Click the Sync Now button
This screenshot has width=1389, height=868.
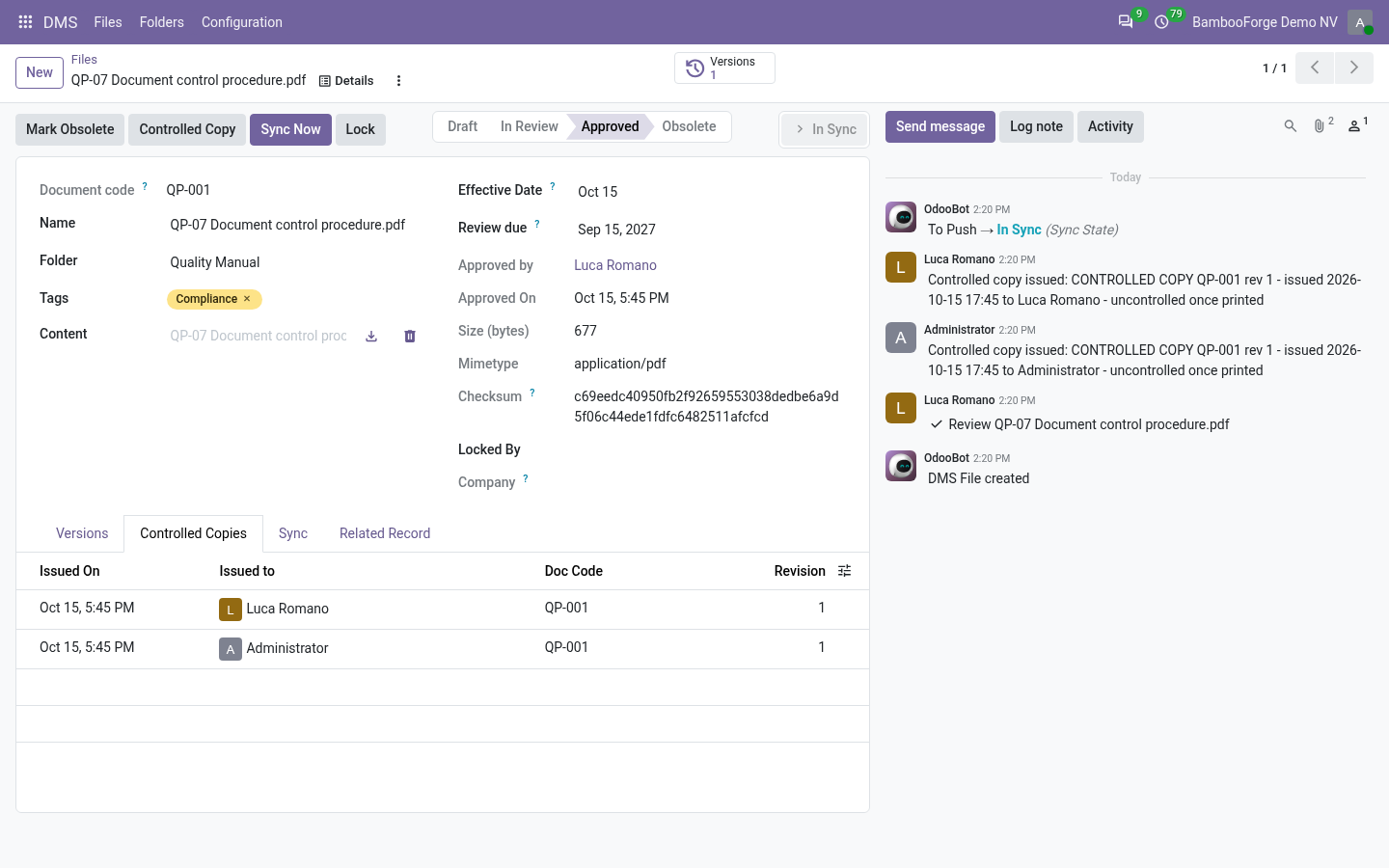(290, 129)
